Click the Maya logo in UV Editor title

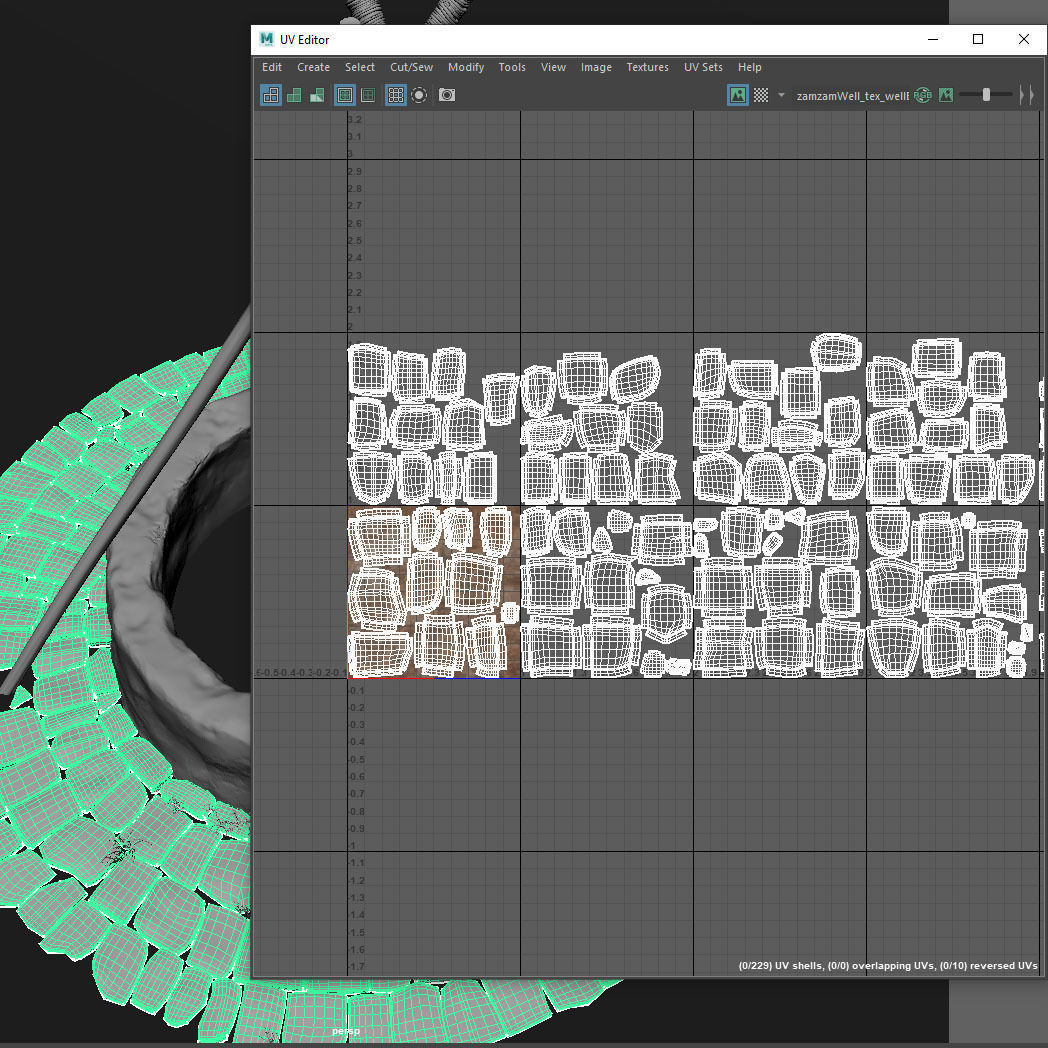pyautogui.click(x=267, y=39)
